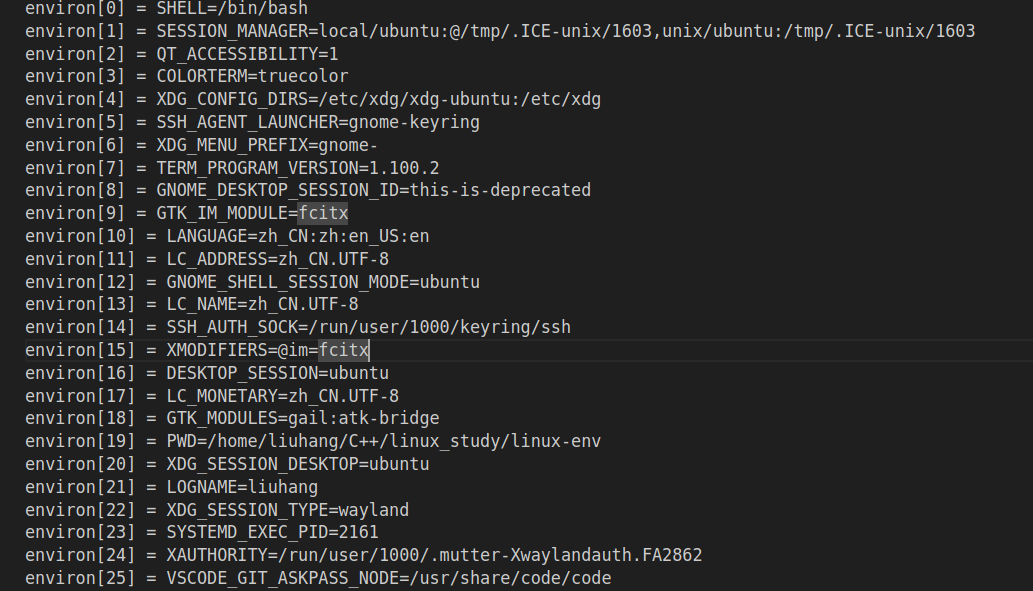Image resolution: width=1033 pixels, height=591 pixels.
Task: Click highlighted fcitx in GTK_IM_MODULE line
Action: [x=323, y=213]
